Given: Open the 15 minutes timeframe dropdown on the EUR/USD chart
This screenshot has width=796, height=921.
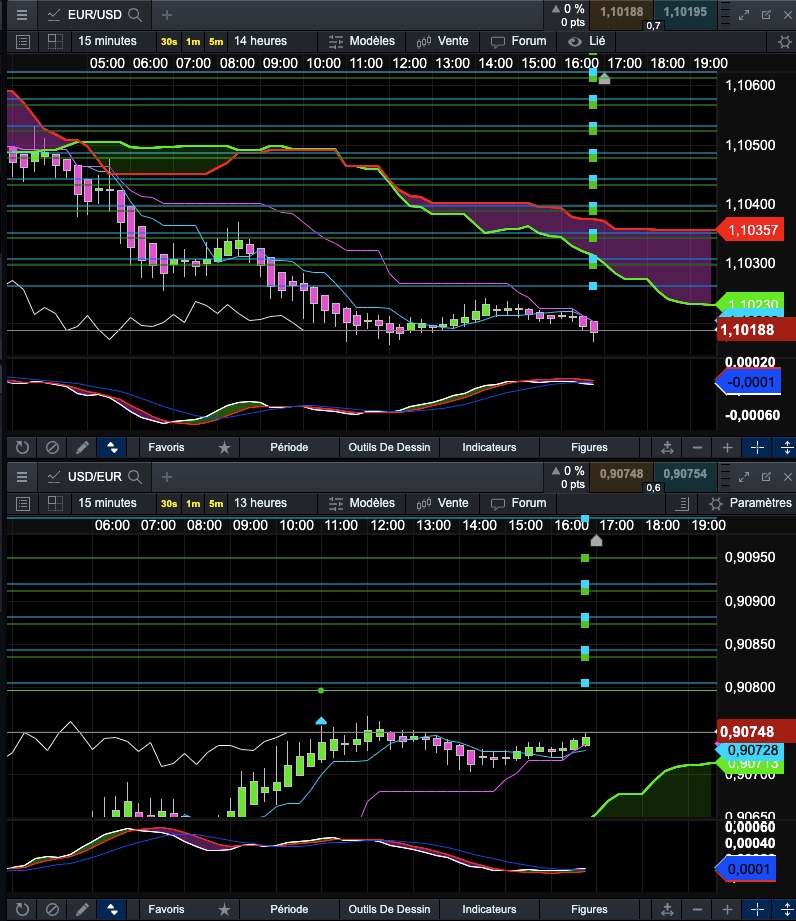Looking at the screenshot, I should point(107,41).
